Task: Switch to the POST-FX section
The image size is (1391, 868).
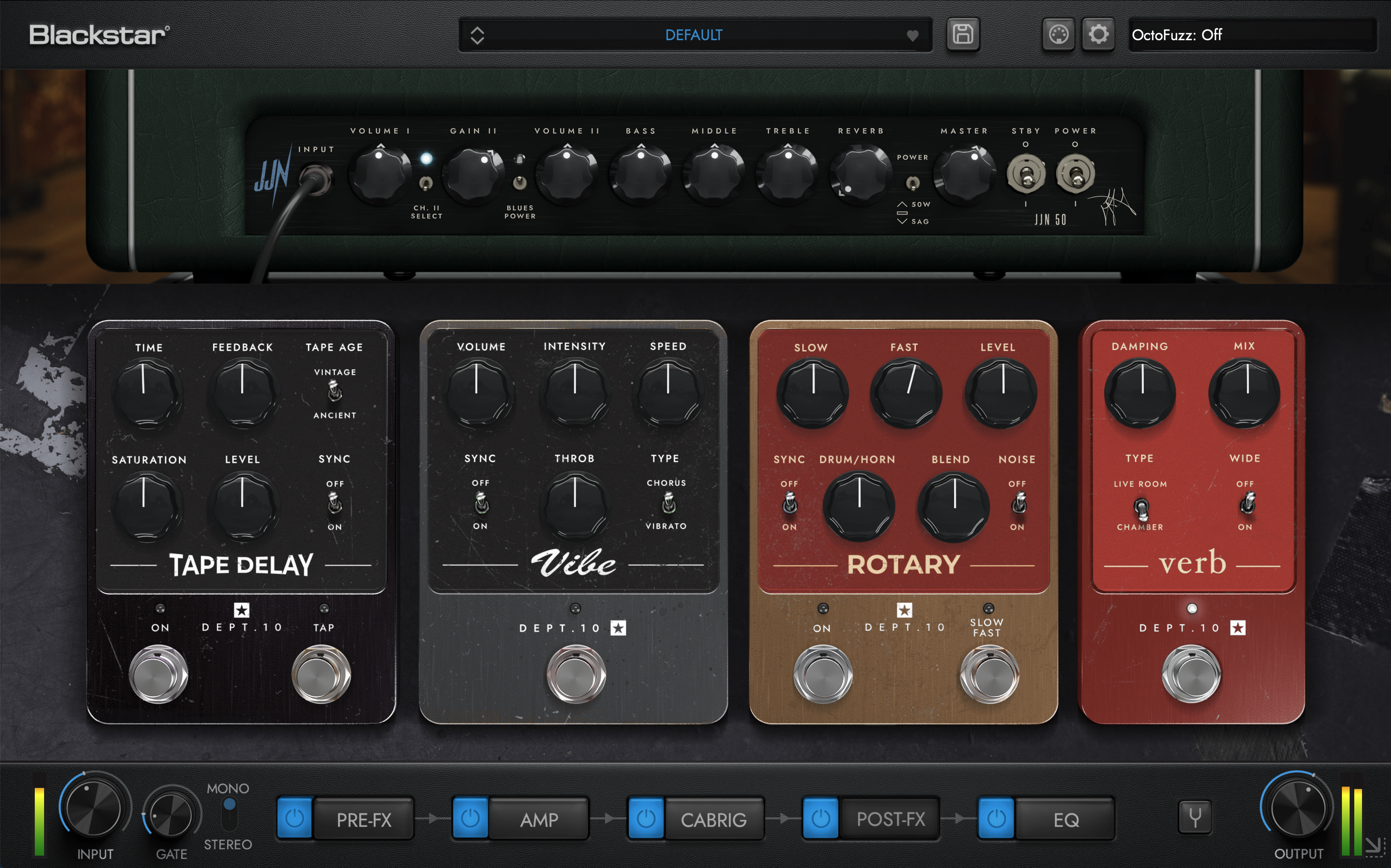Action: (890, 819)
